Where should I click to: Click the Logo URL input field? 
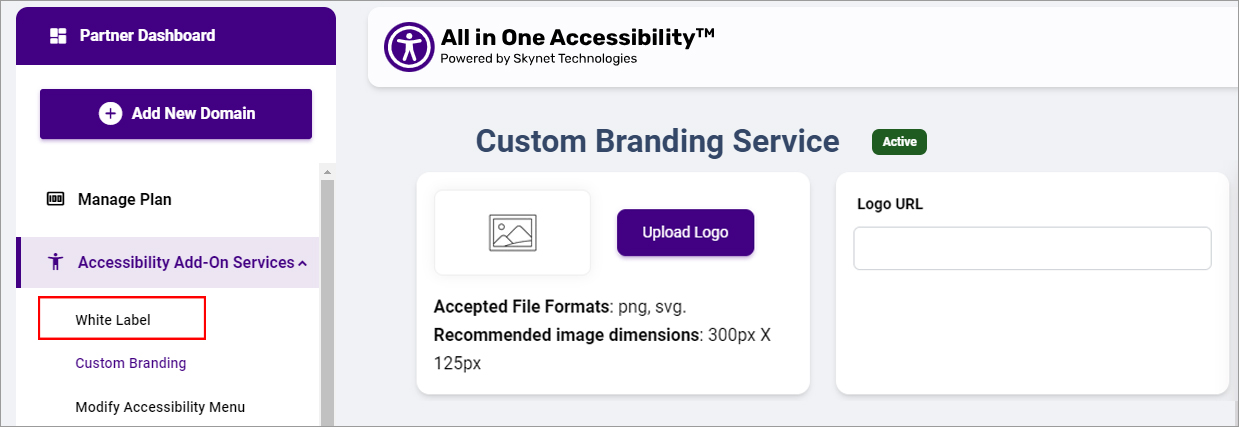(x=1032, y=248)
